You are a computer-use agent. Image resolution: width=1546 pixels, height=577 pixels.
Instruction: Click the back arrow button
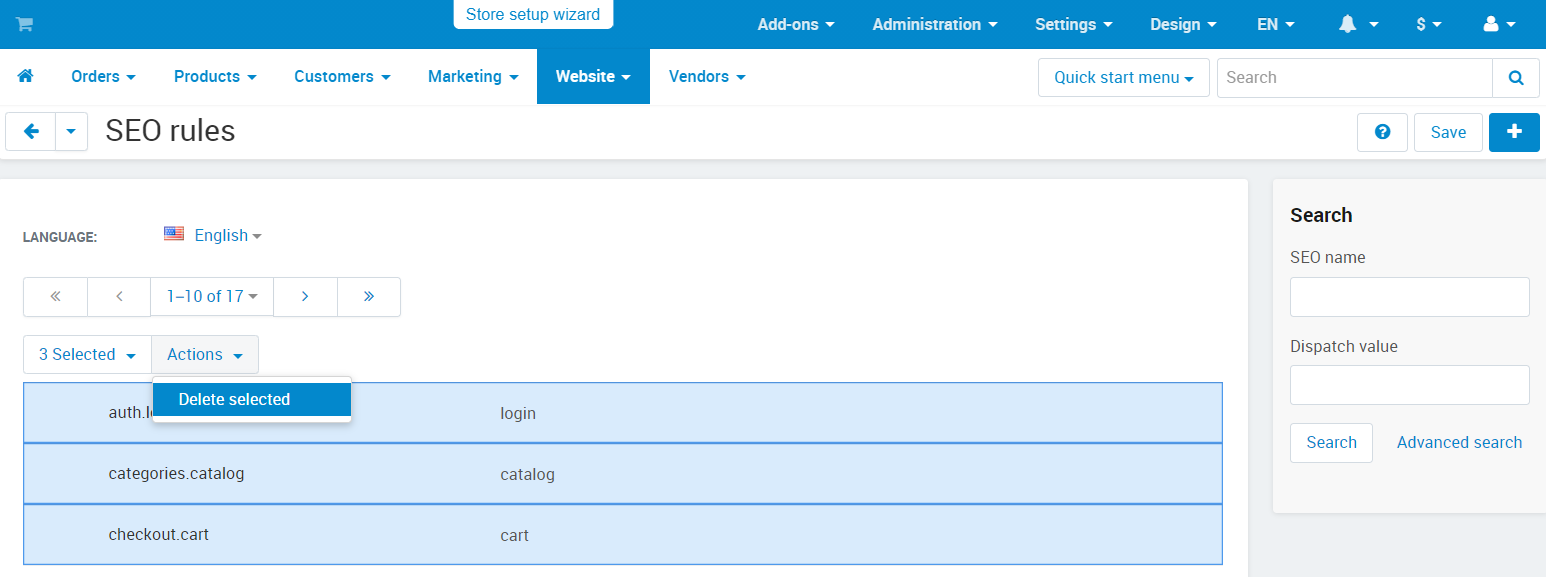31,131
